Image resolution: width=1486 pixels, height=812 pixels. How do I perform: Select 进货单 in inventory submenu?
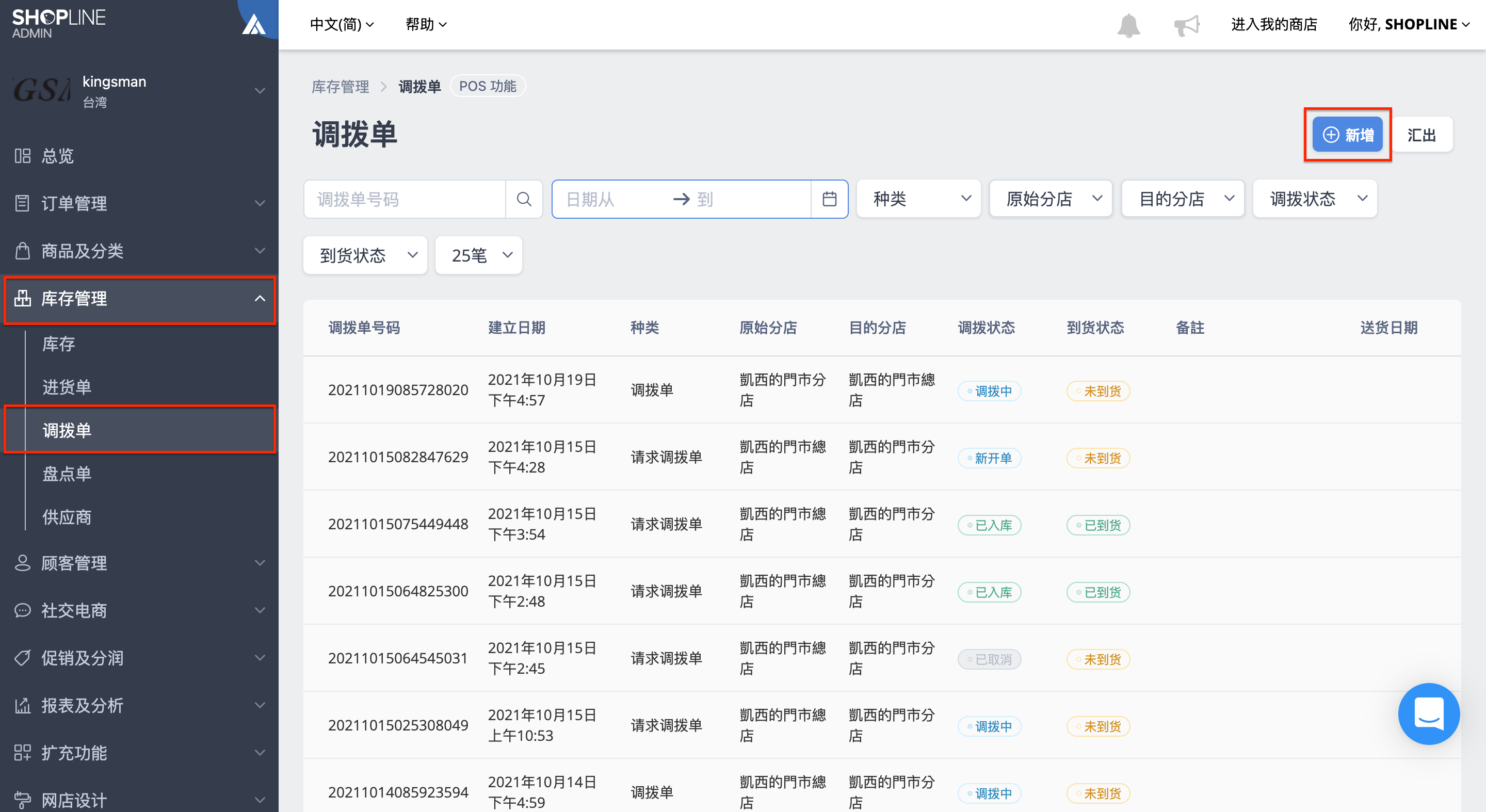click(67, 386)
